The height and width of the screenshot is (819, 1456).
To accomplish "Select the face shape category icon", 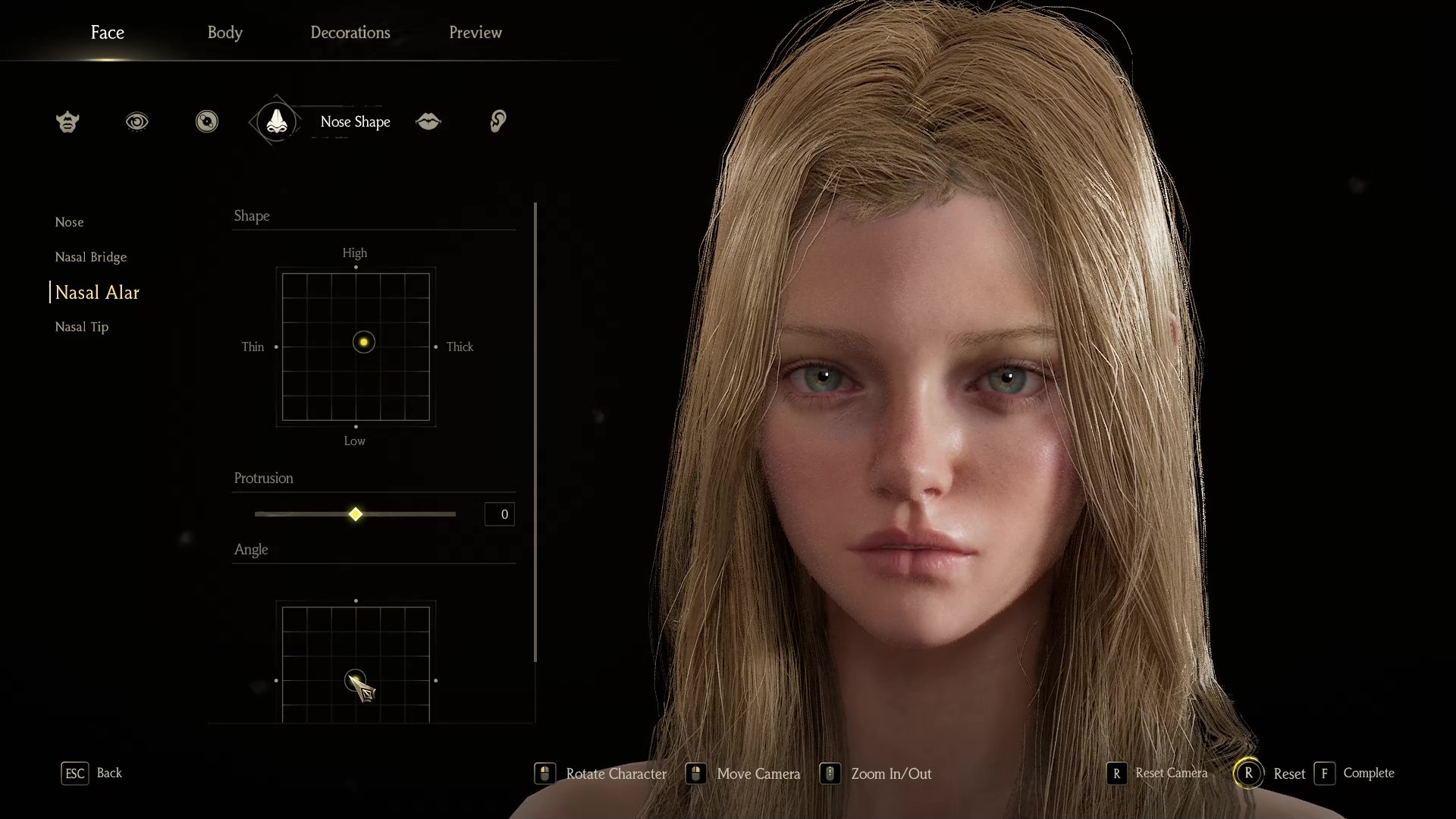I will (x=67, y=121).
